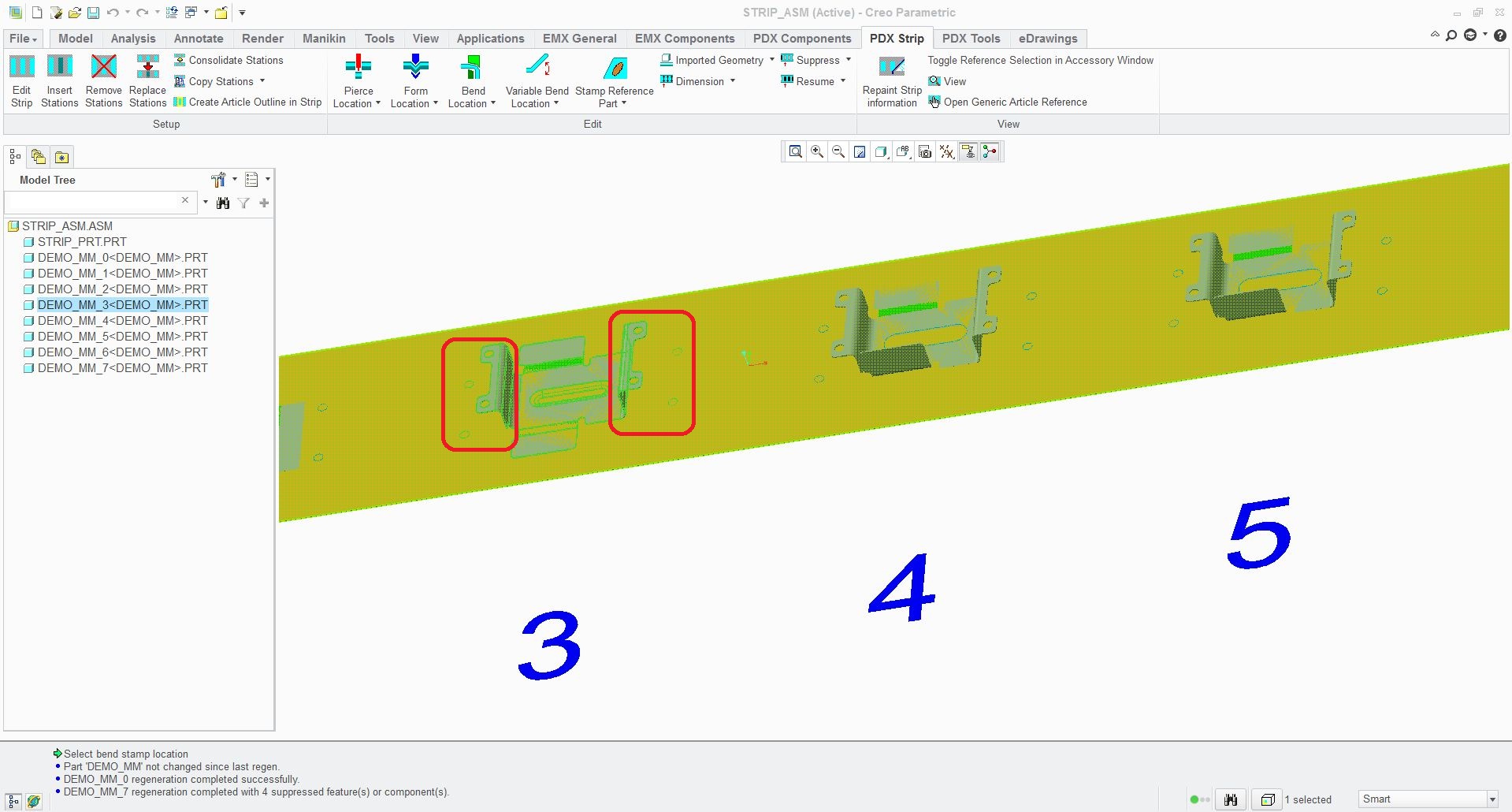Click Redo icon in quick access toolbar

142,13
